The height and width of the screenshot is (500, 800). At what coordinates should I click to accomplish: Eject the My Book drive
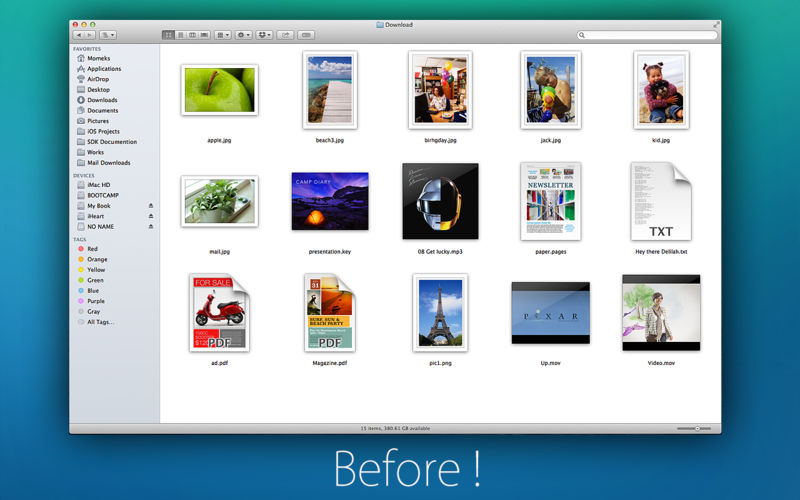tap(151, 206)
